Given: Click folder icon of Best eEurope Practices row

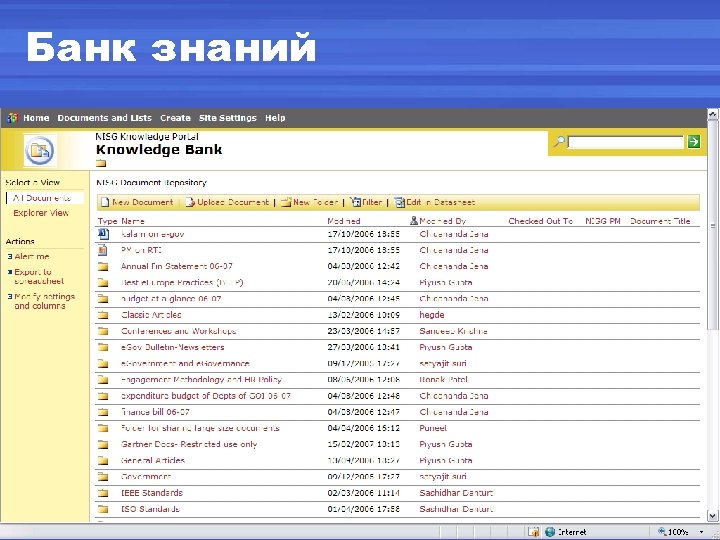Looking at the screenshot, I should pos(103,282).
